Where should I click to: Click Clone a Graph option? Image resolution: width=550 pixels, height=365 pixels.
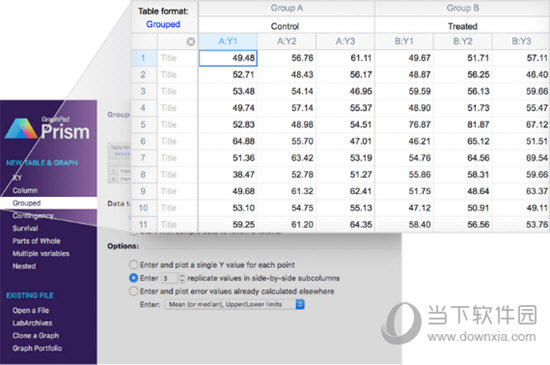click(35, 336)
